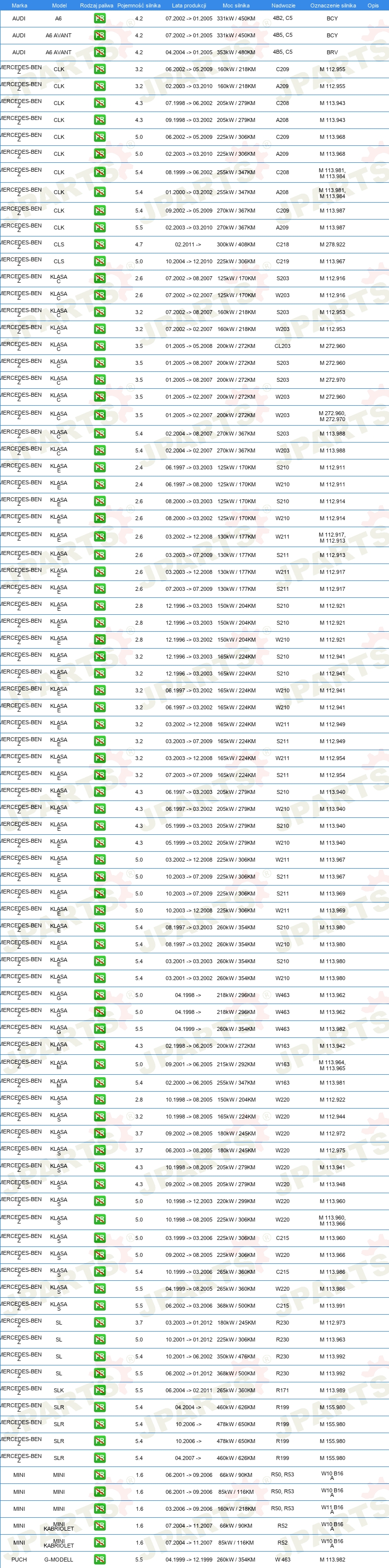Image resolution: width=389 pixels, height=1568 pixels.
Task: Select the M 113.942 engine code cell
Action: (x=332, y=1046)
